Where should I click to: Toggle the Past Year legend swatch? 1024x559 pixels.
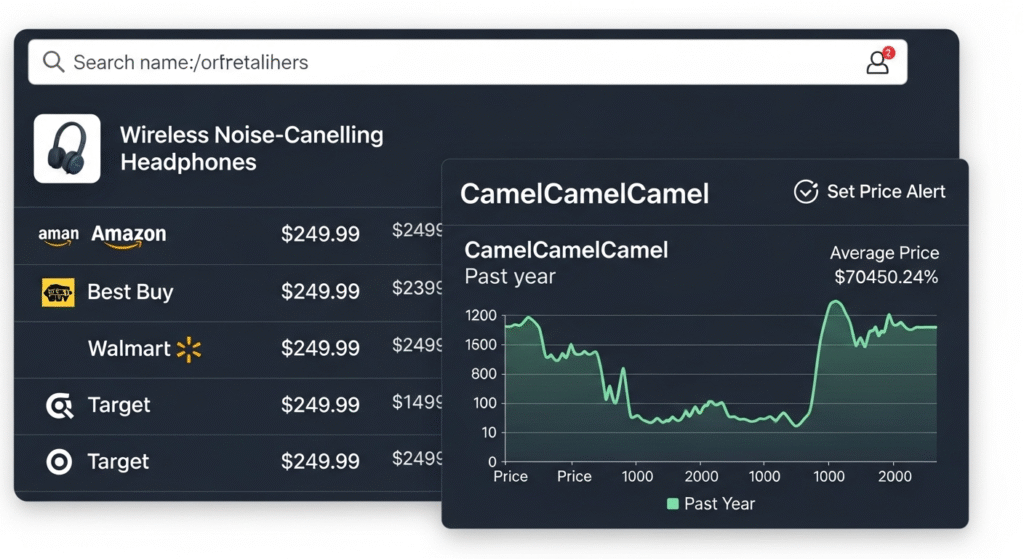pyautogui.click(x=673, y=504)
